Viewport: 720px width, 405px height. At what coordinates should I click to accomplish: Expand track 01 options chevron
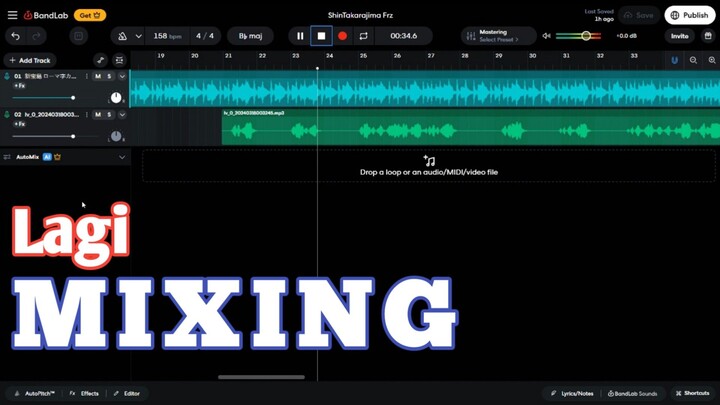click(x=122, y=76)
